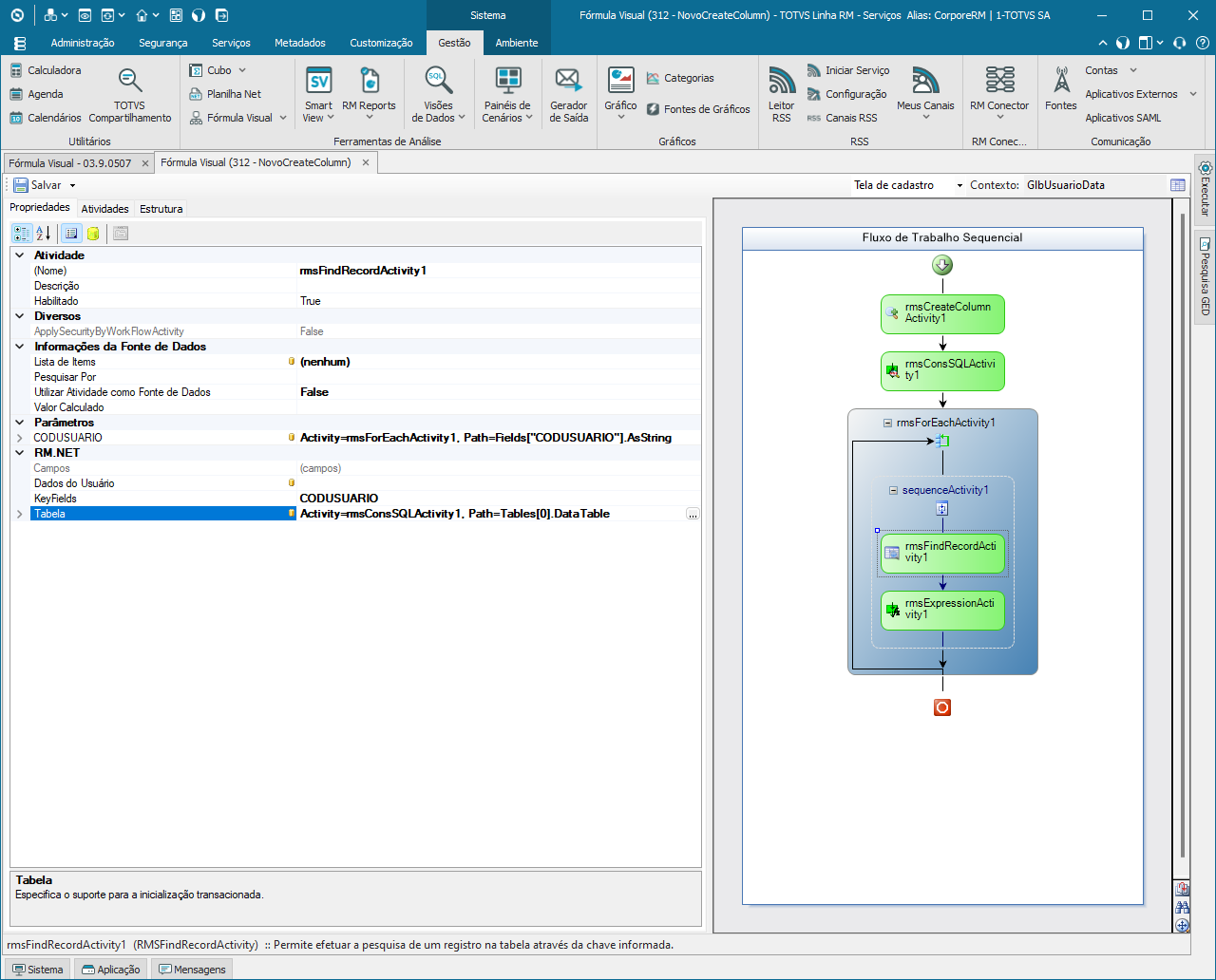Switch to the Estrutura panel tab
1216x980 pixels.
161,209
